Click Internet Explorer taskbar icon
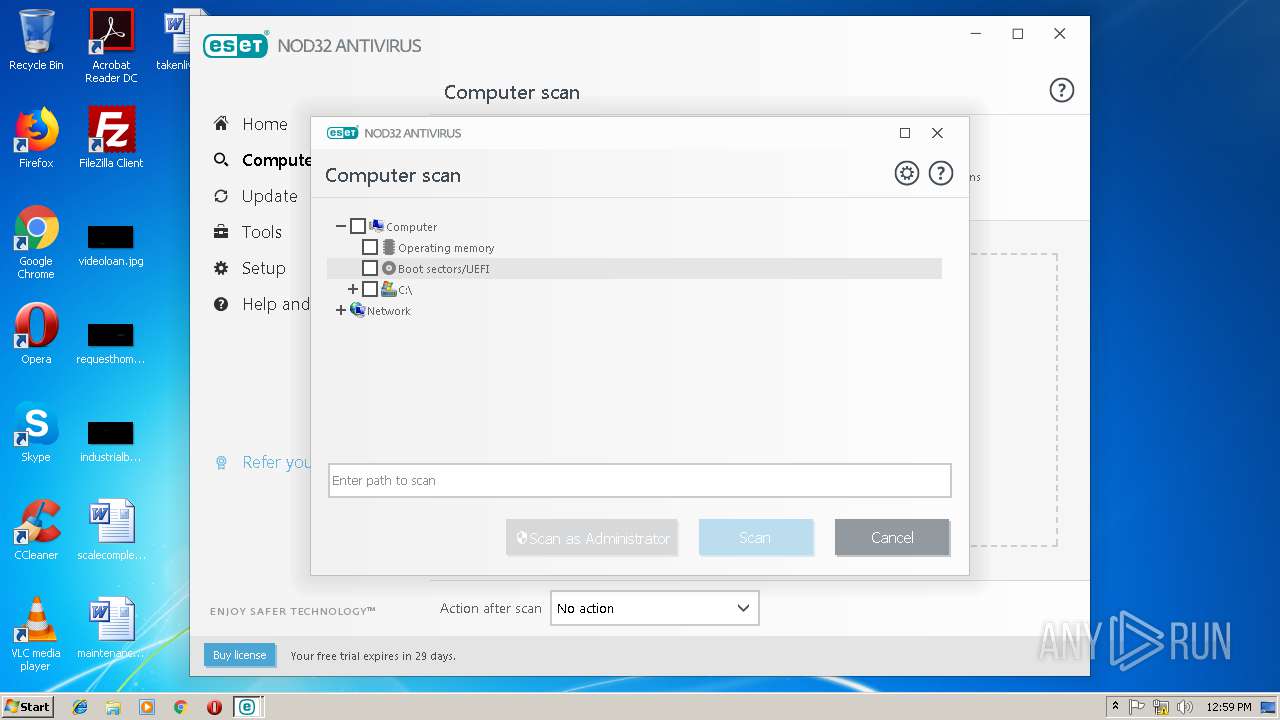 80,707
